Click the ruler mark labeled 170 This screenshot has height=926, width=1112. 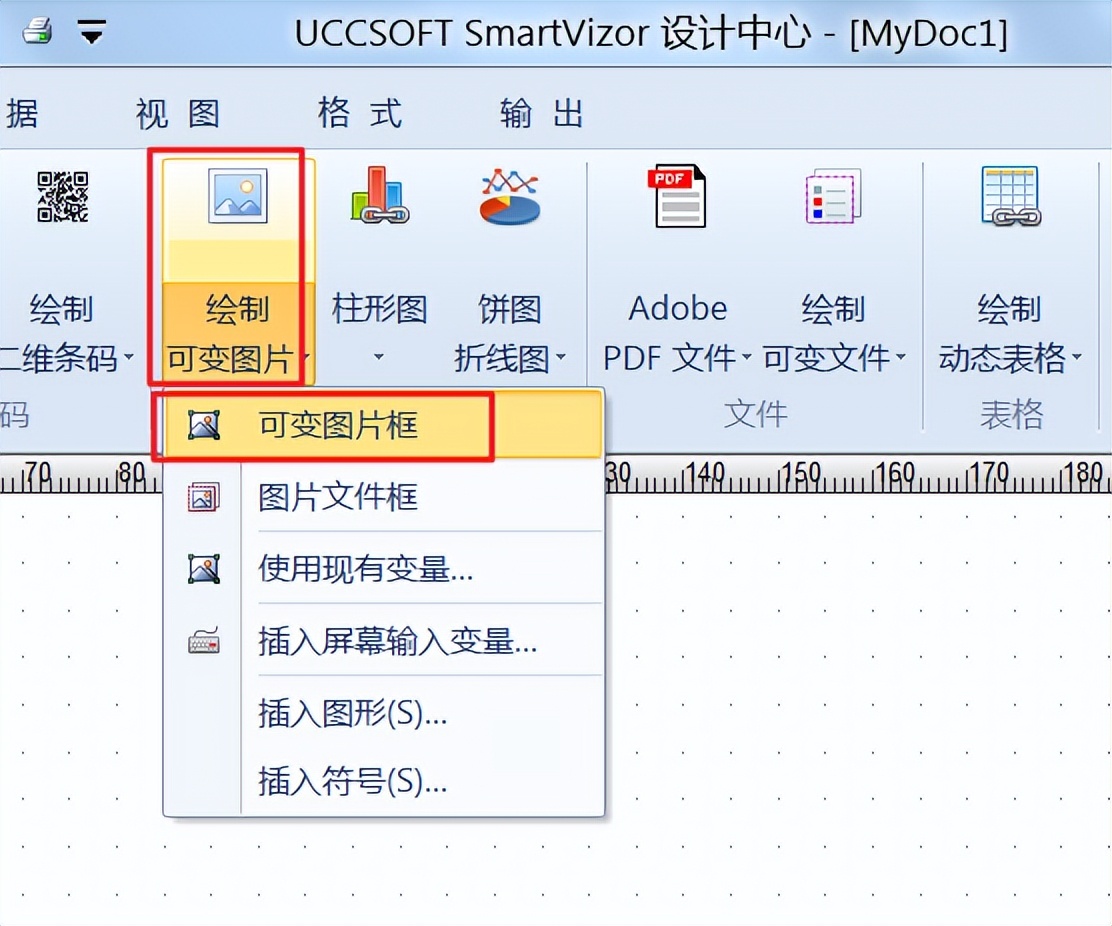[988, 473]
